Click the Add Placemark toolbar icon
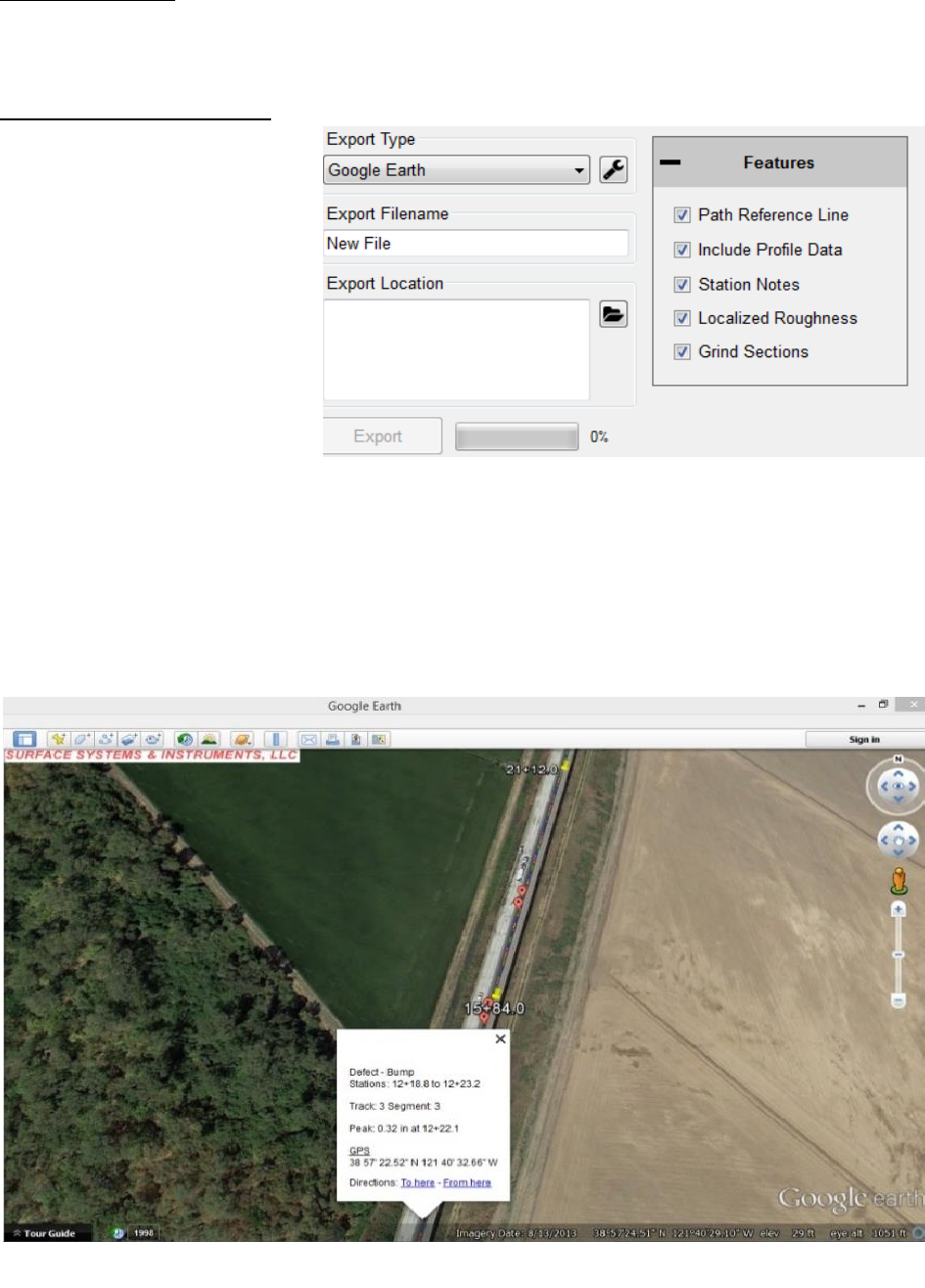Image resolution: width=925 pixels, height=1288 pixels. click(57, 739)
